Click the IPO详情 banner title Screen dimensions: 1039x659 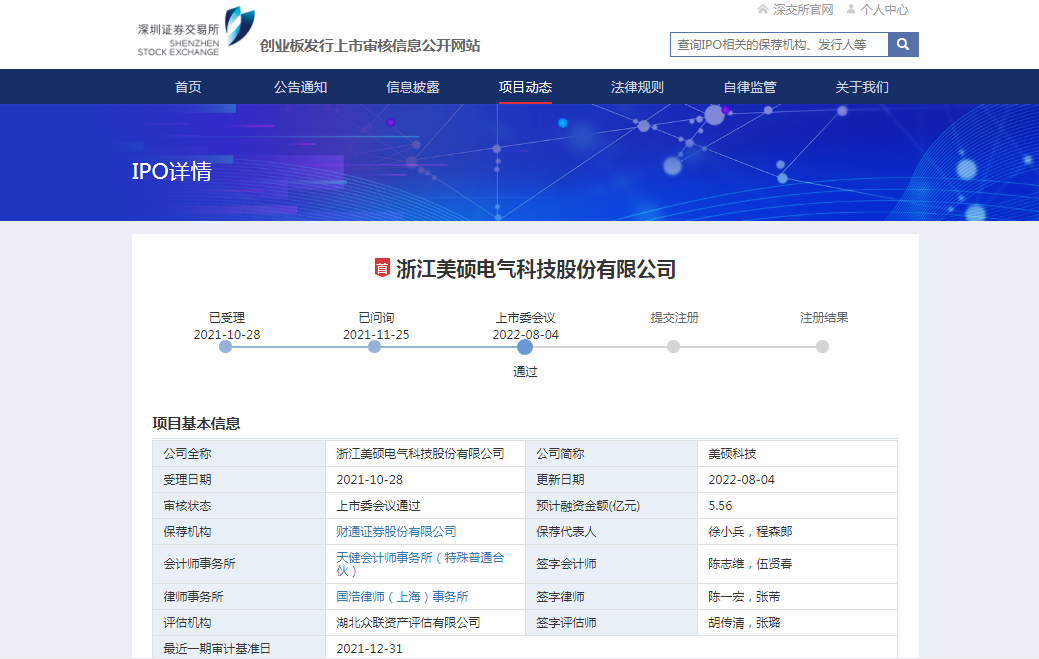[172, 172]
